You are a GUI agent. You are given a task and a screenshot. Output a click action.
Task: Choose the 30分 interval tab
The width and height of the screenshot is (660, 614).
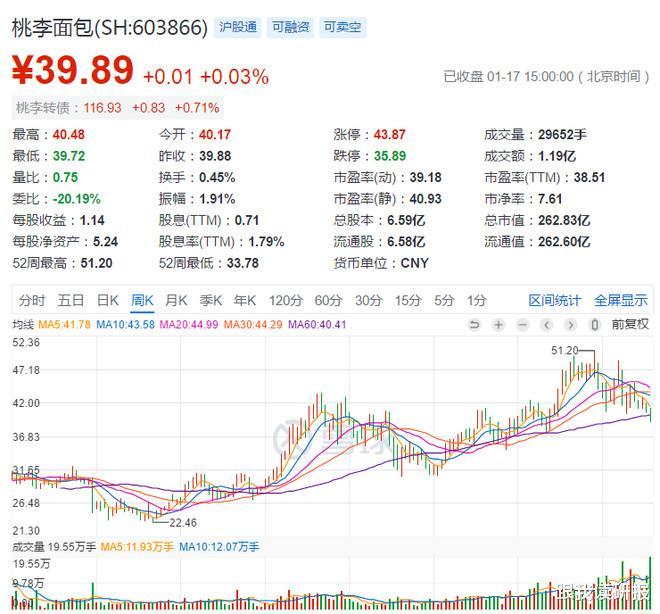click(368, 300)
